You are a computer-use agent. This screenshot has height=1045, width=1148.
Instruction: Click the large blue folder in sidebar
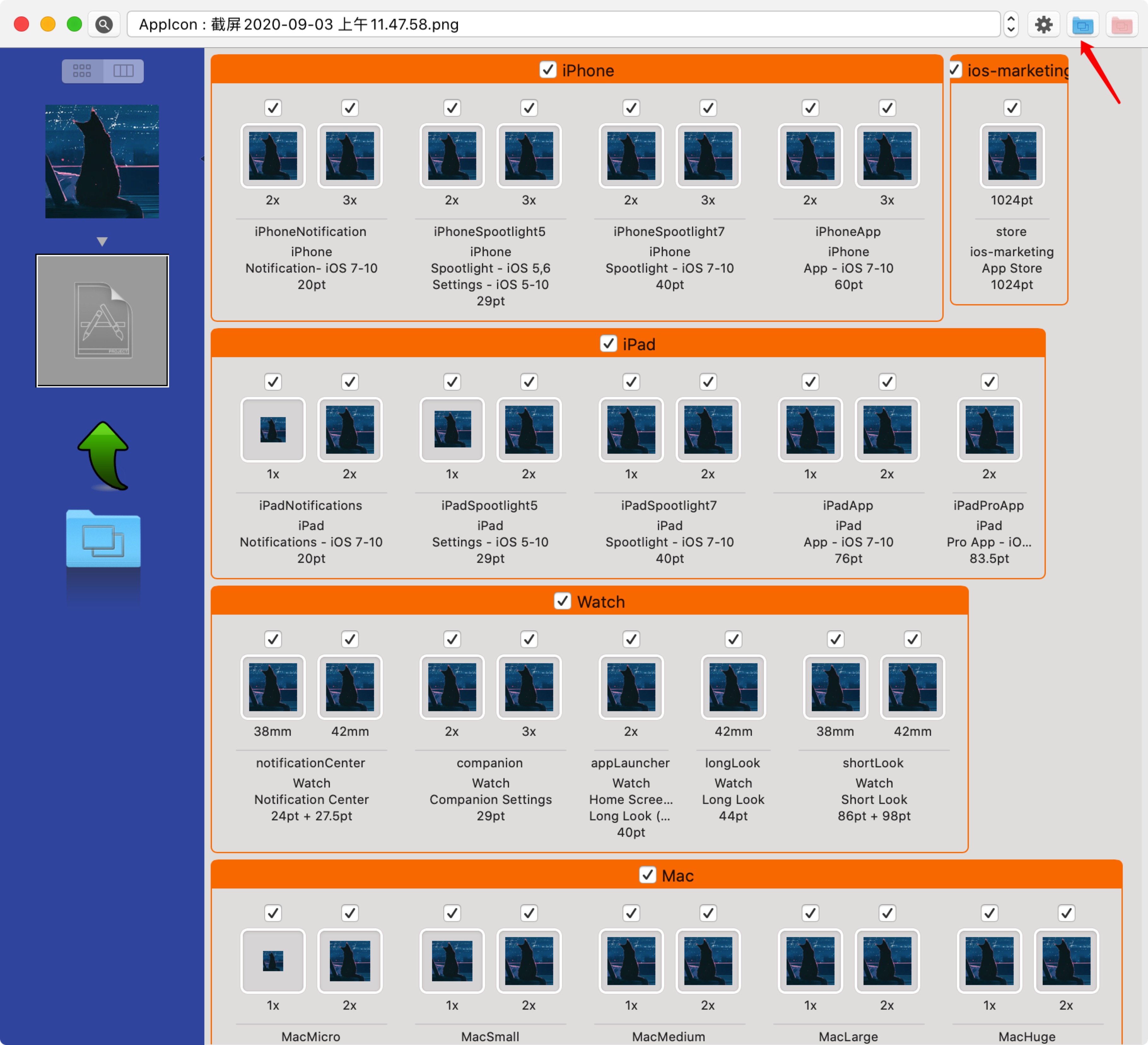tap(103, 539)
